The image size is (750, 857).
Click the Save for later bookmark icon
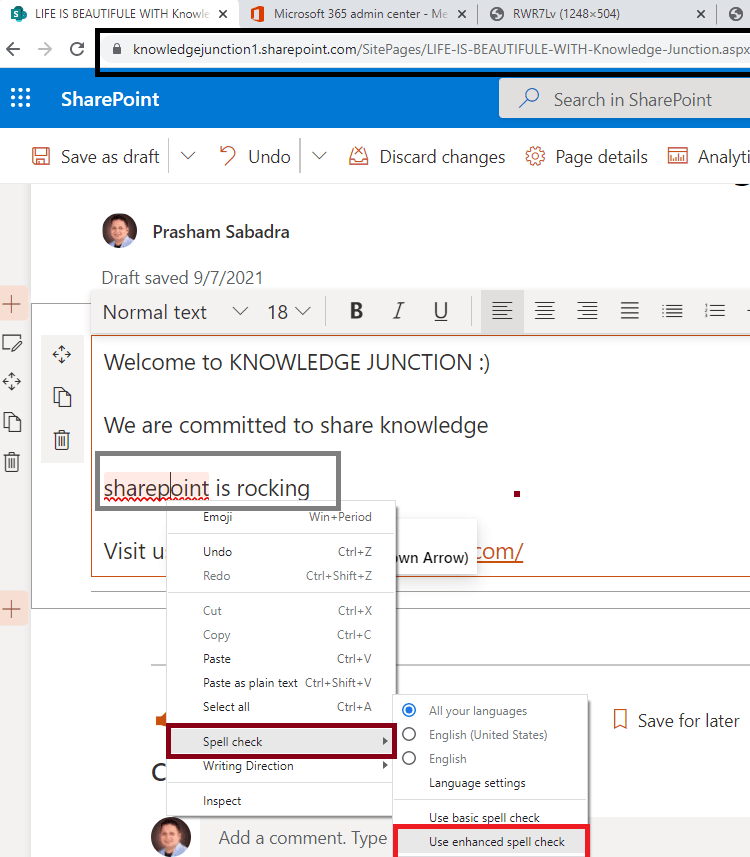pyautogui.click(x=620, y=719)
